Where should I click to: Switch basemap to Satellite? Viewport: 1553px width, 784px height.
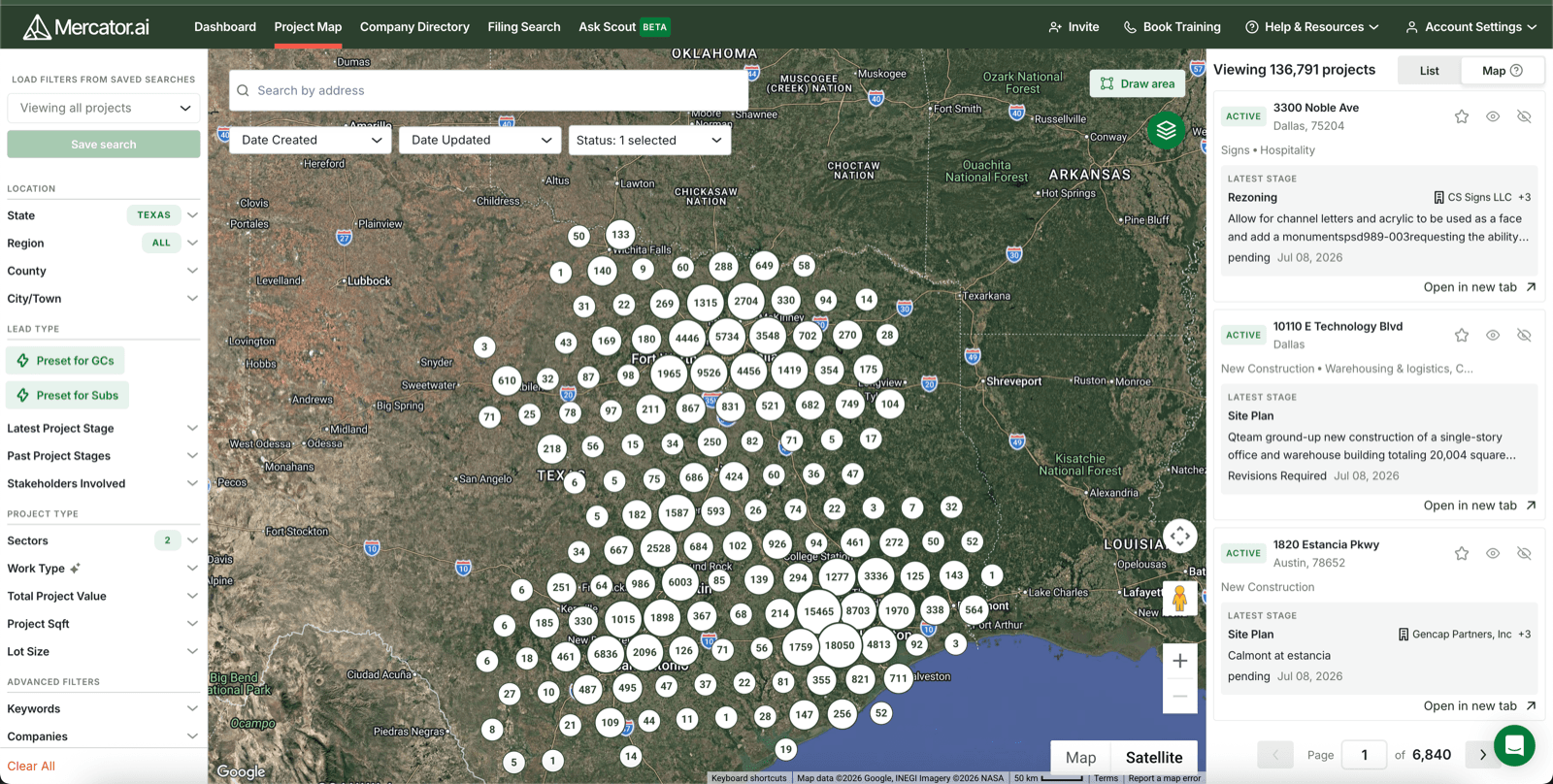[1153, 758]
